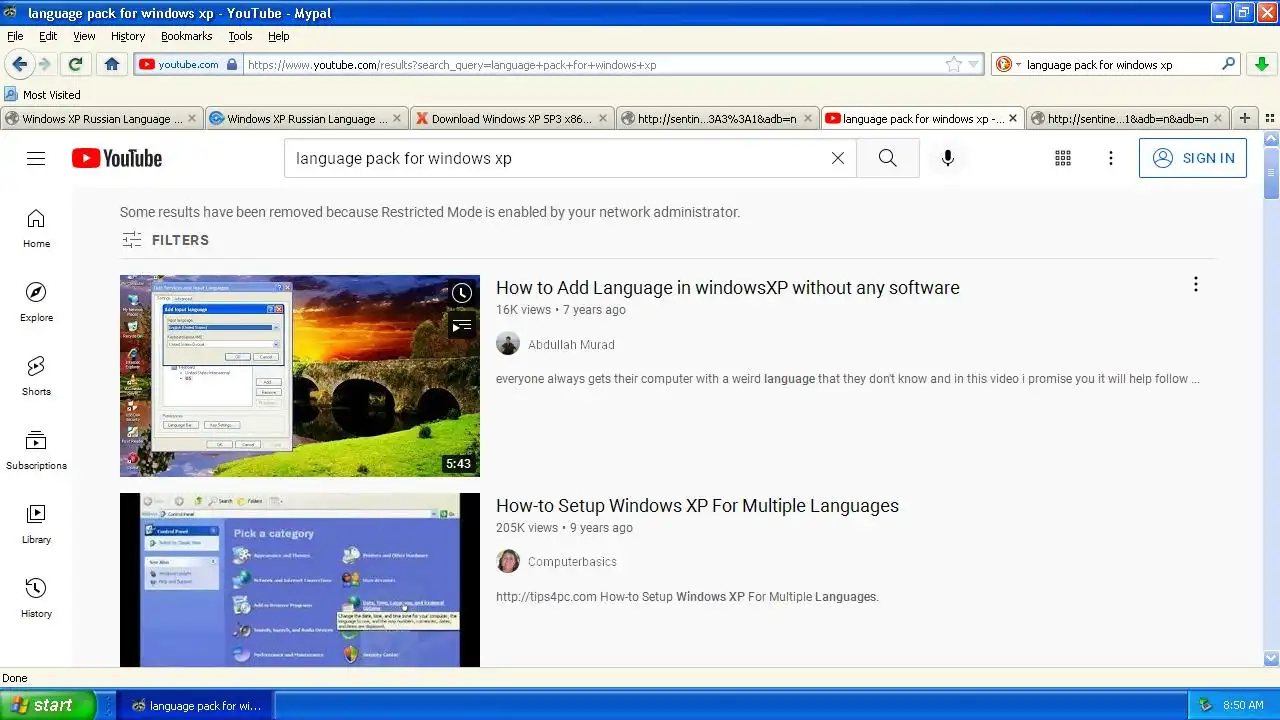Image resolution: width=1280 pixels, height=720 pixels.
Task: Open thumbnail of Add Language in windowsXP video
Action: 300,376
